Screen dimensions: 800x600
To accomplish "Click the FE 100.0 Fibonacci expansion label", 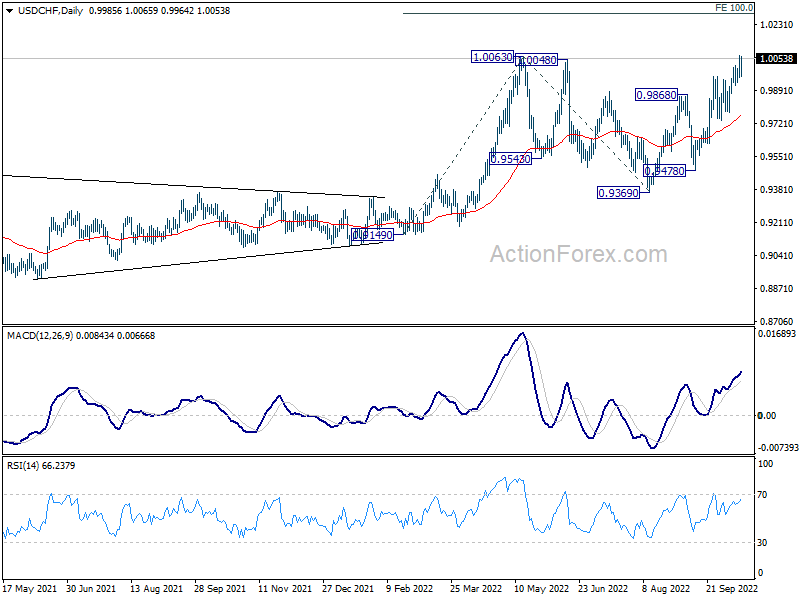I will pos(734,8).
